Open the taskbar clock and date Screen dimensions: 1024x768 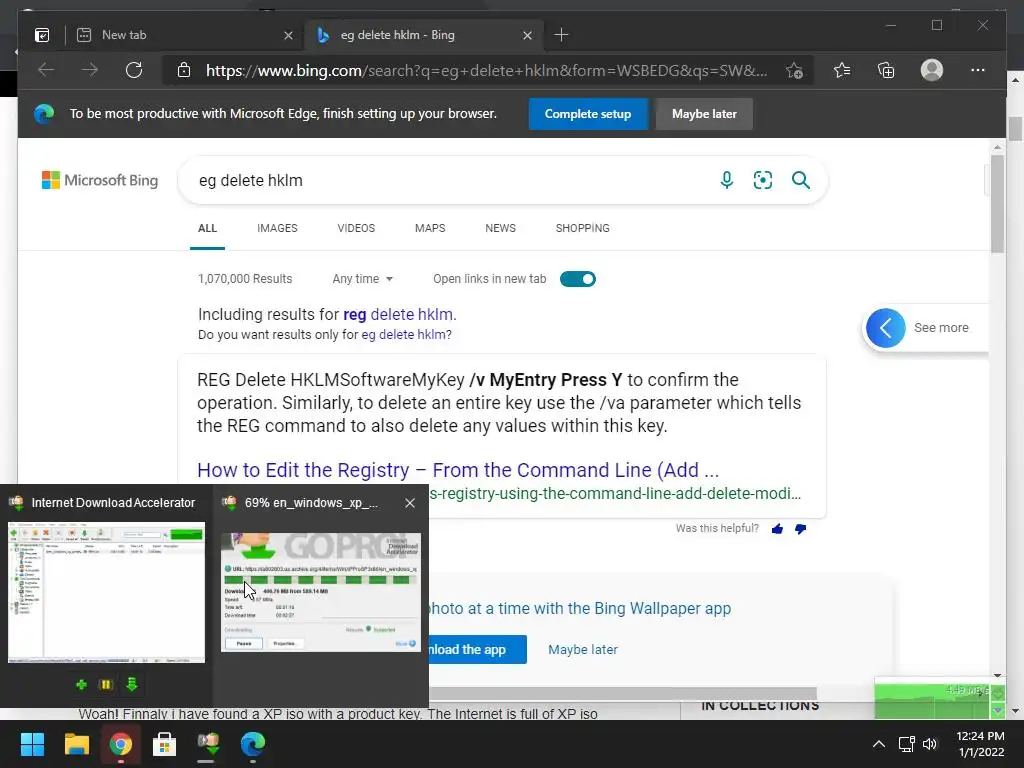tap(980, 744)
